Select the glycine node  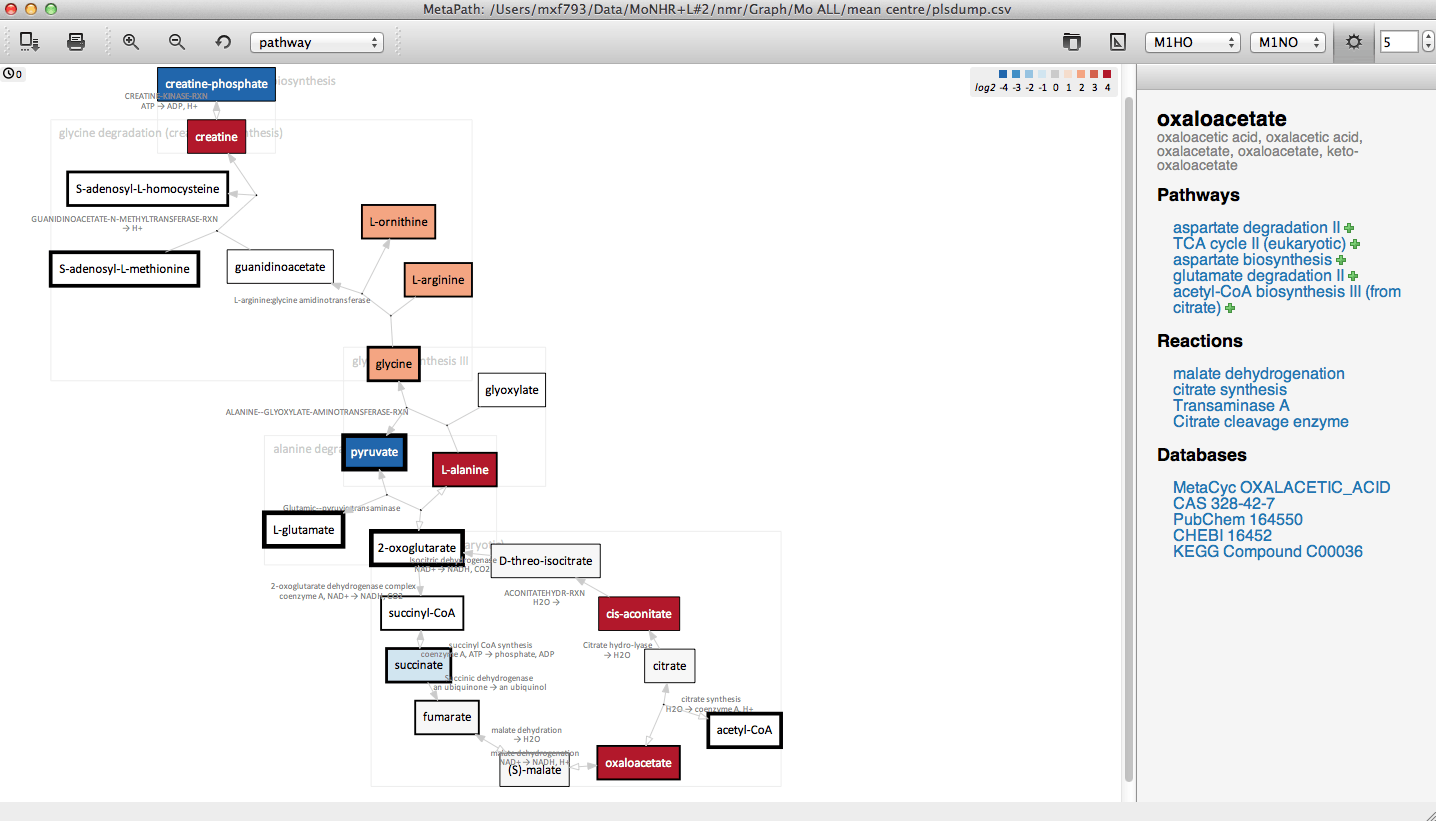pyautogui.click(x=393, y=364)
